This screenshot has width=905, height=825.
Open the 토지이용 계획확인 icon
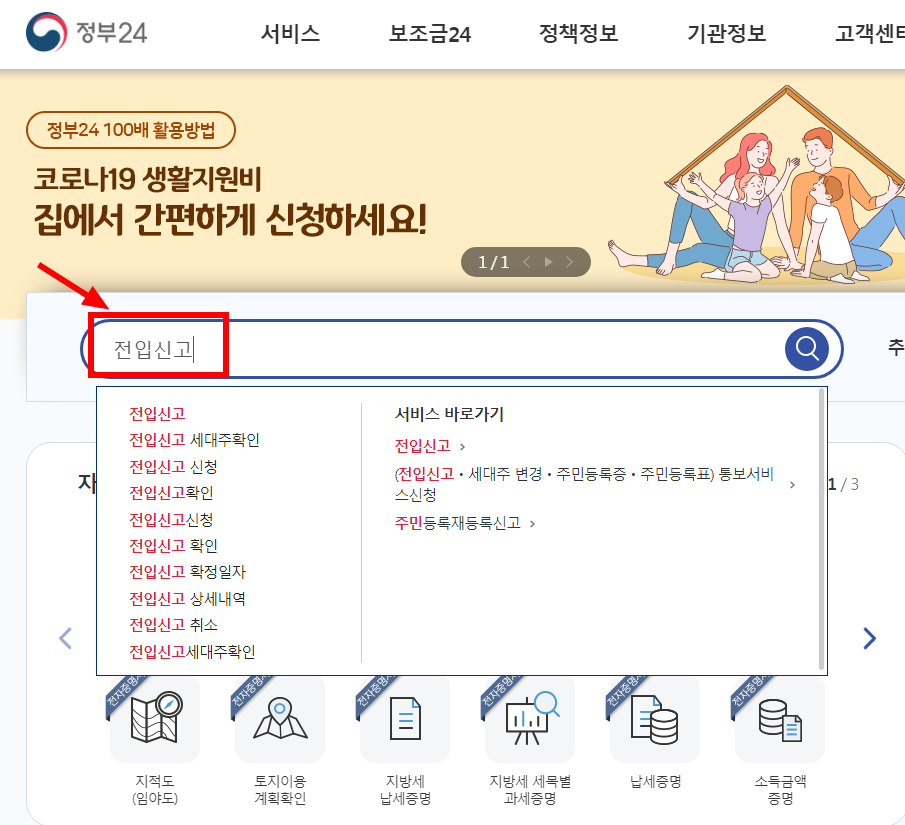pyautogui.click(x=280, y=718)
